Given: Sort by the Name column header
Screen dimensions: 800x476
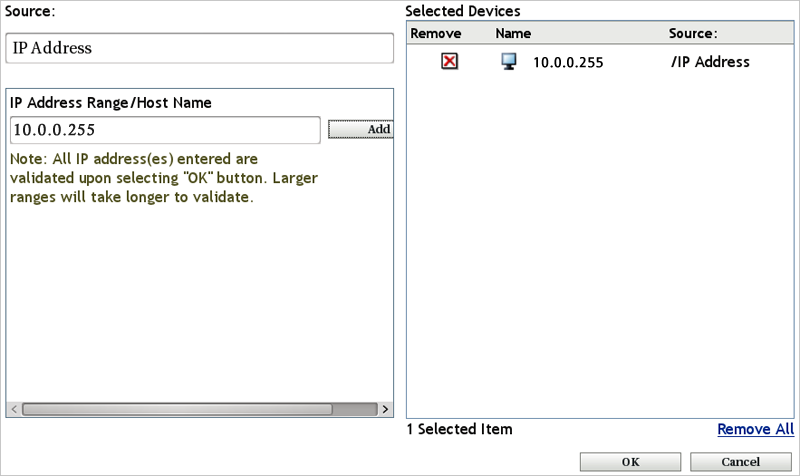Looking at the screenshot, I should pos(513,34).
